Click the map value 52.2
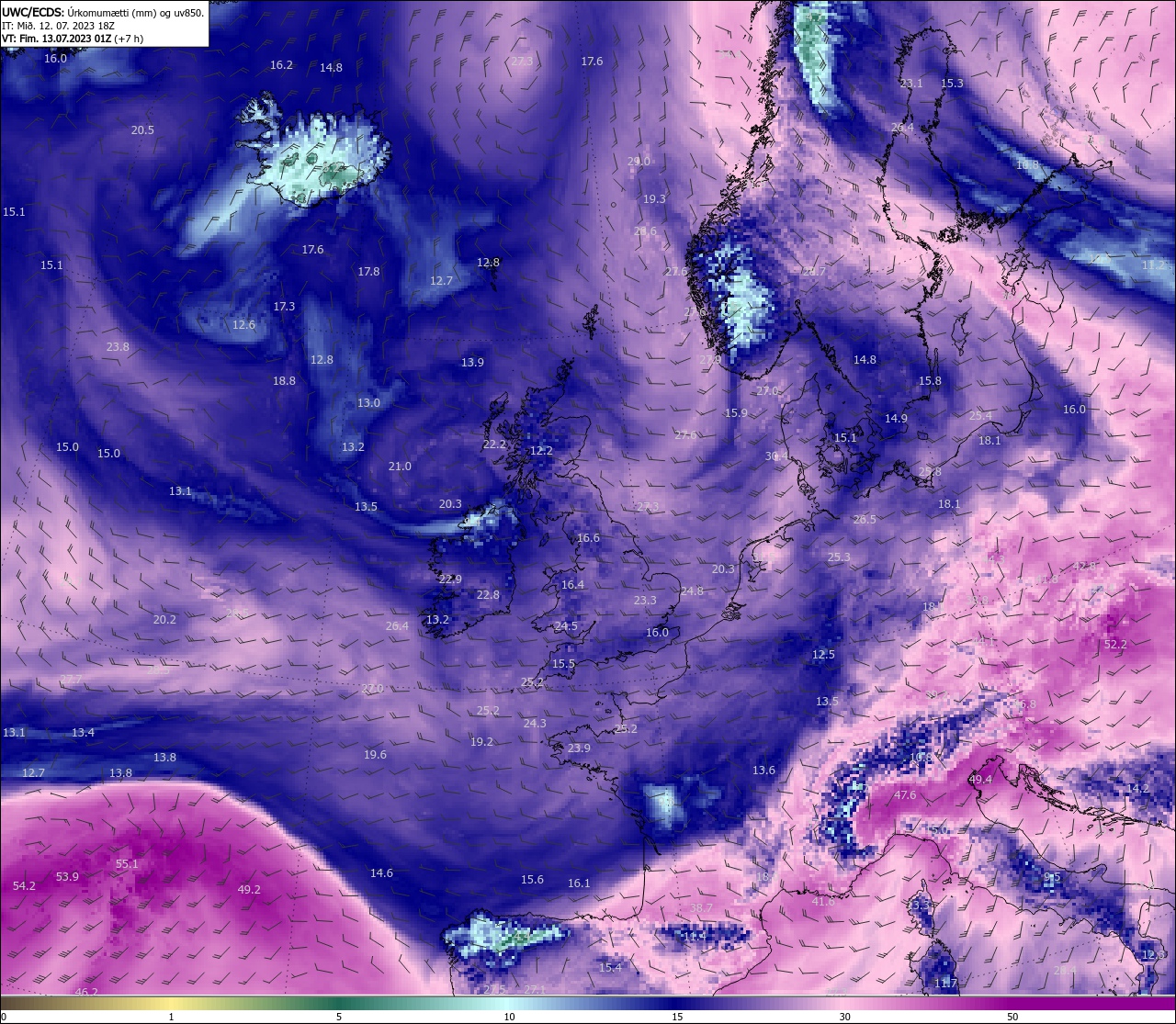The height and width of the screenshot is (1024, 1176). pyautogui.click(x=1115, y=645)
